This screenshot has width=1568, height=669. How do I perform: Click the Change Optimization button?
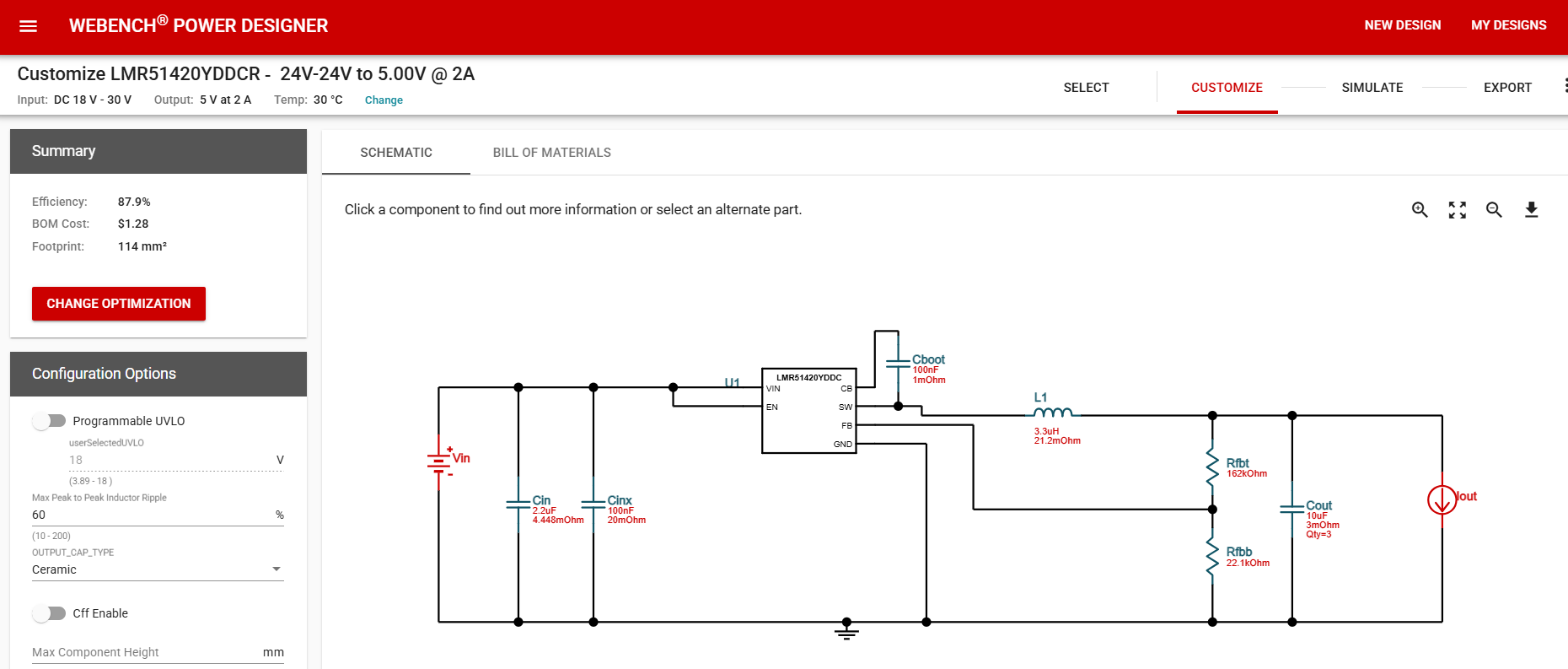[119, 304]
